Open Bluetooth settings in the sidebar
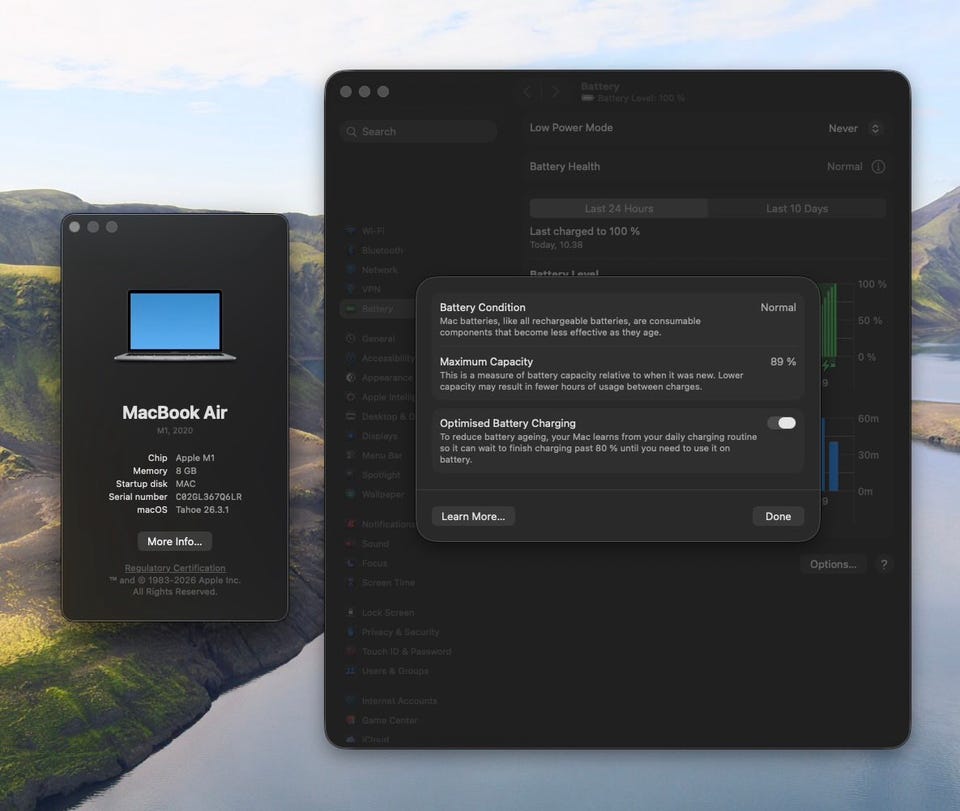Image resolution: width=960 pixels, height=811 pixels. click(x=375, y=250)
